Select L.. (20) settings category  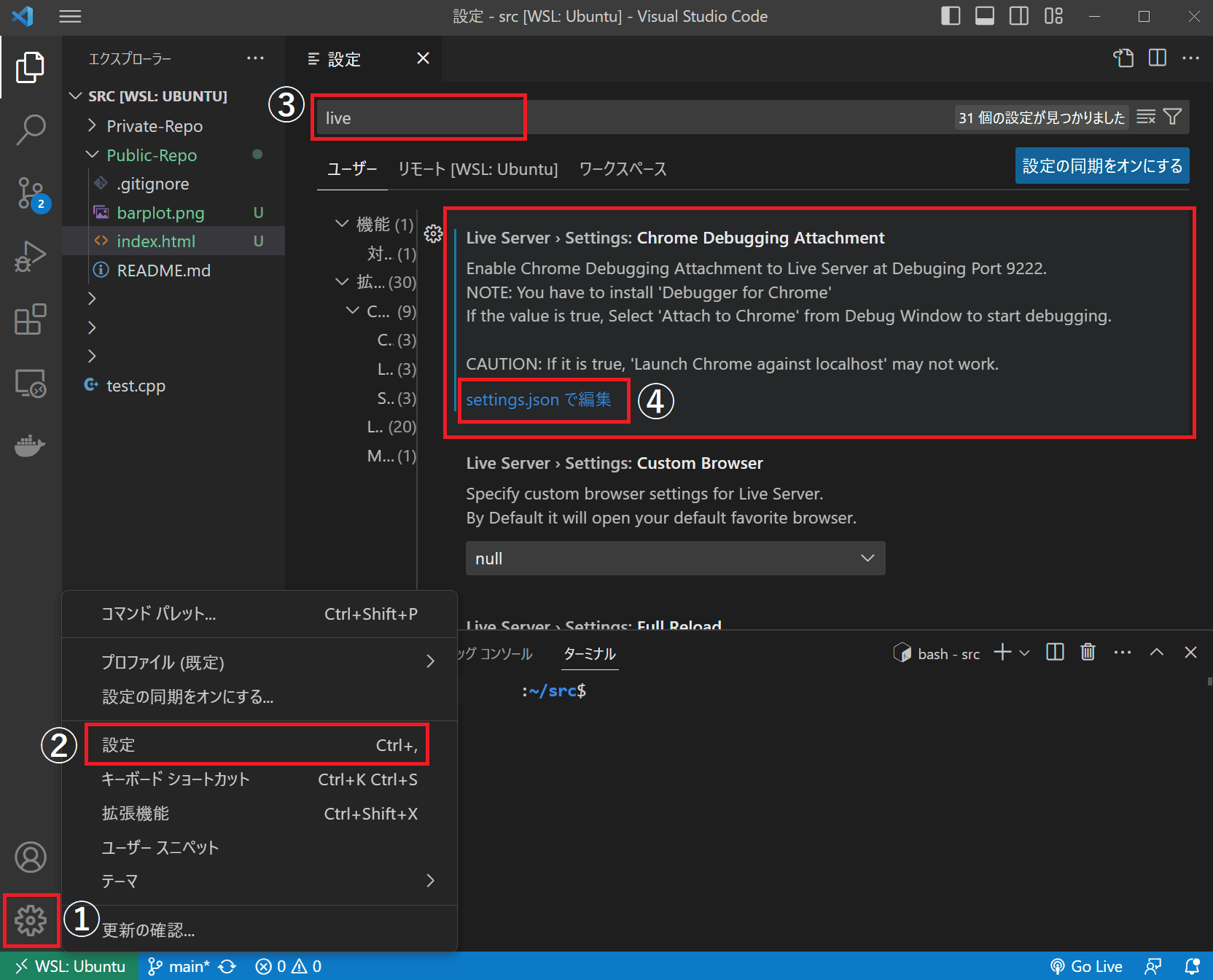click(x=391, y=427)
